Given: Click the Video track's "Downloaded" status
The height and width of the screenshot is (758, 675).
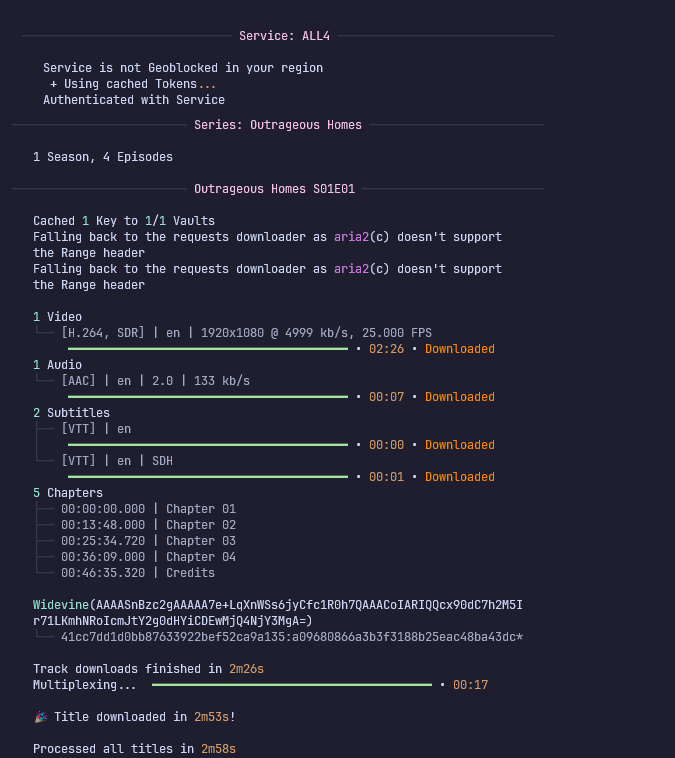Looking at the screenshot, I should tap(460, 349).
